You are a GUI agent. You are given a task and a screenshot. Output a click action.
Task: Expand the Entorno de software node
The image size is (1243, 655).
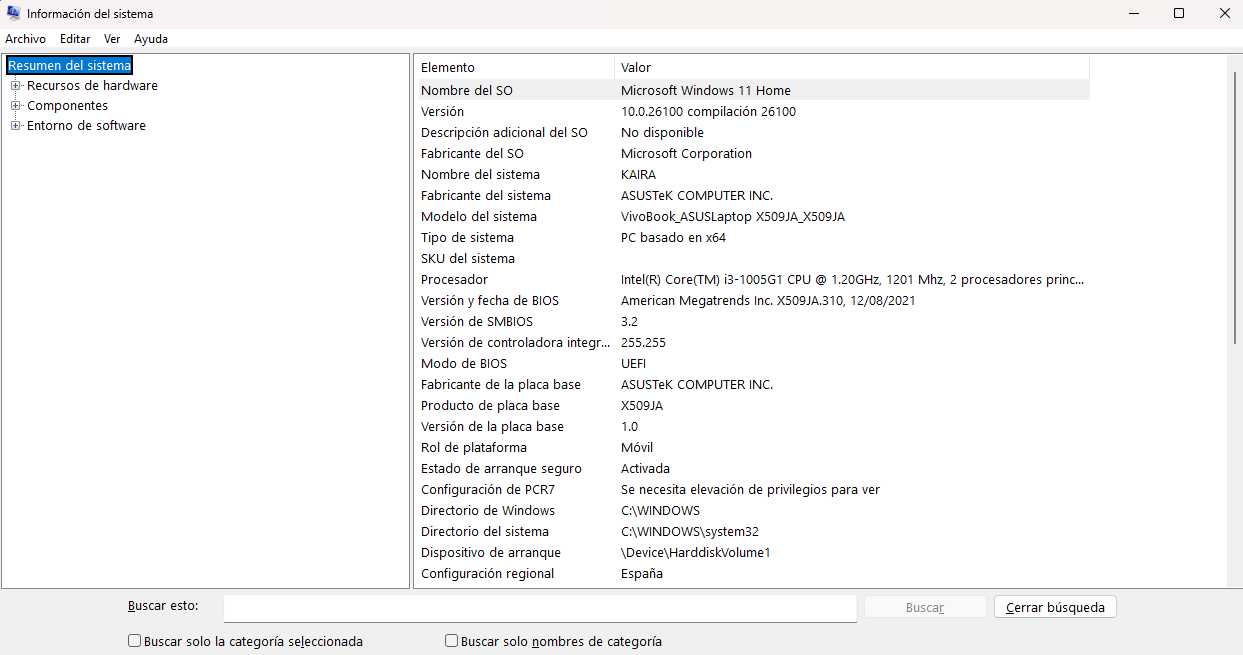[x=15, y=126]
